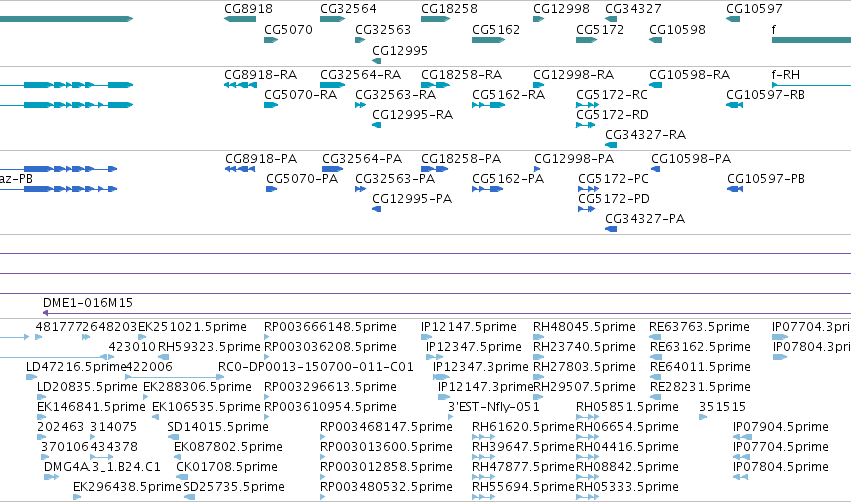Select transcript CG32564-RA
Screen dimensions: 851x502
[360, 74]
